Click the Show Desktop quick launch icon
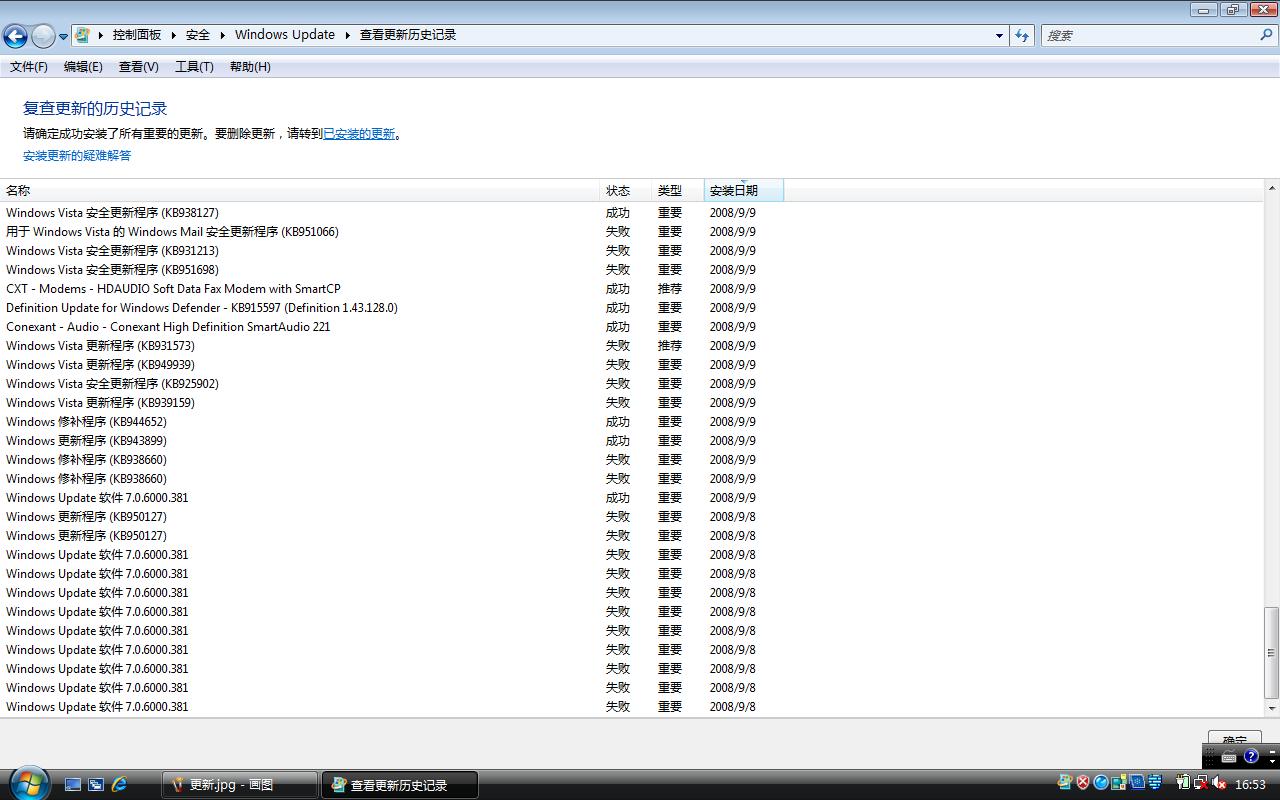This screenshot has height=800, width=1280. point(73,785)
